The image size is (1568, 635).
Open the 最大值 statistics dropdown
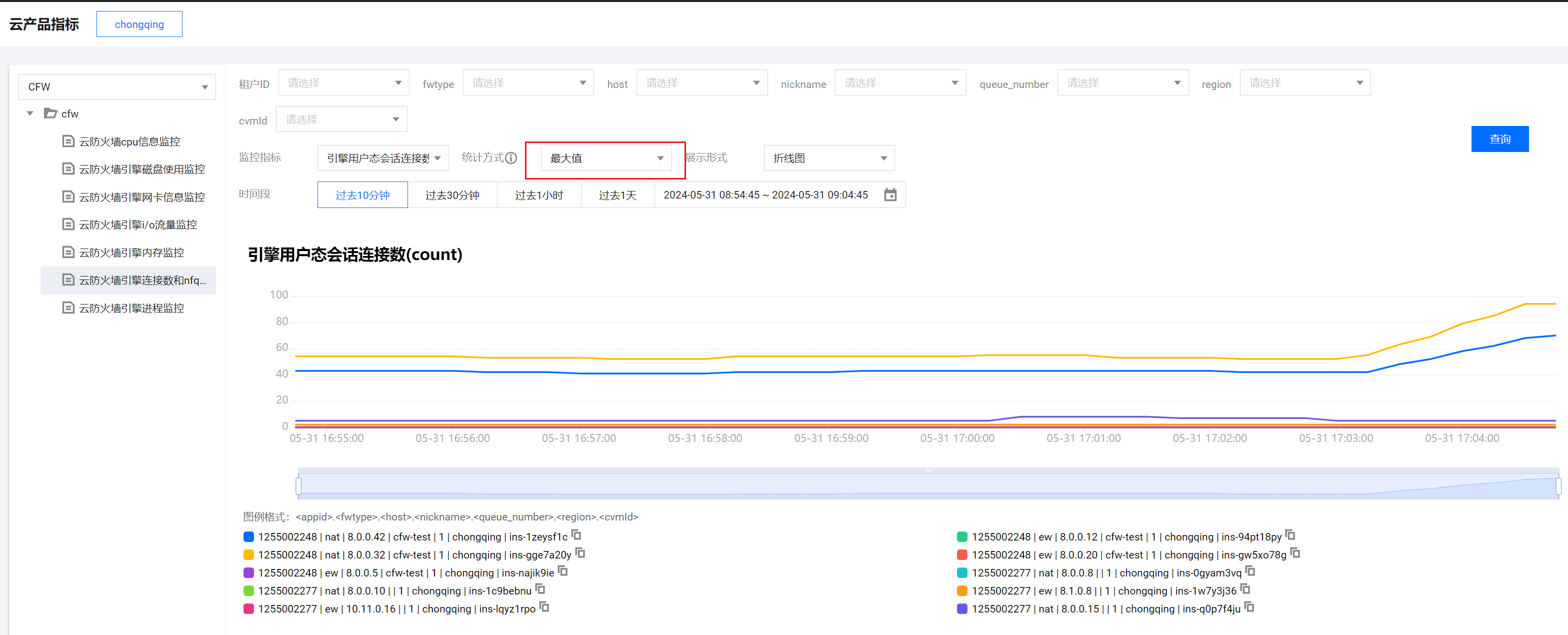[605, 158]
